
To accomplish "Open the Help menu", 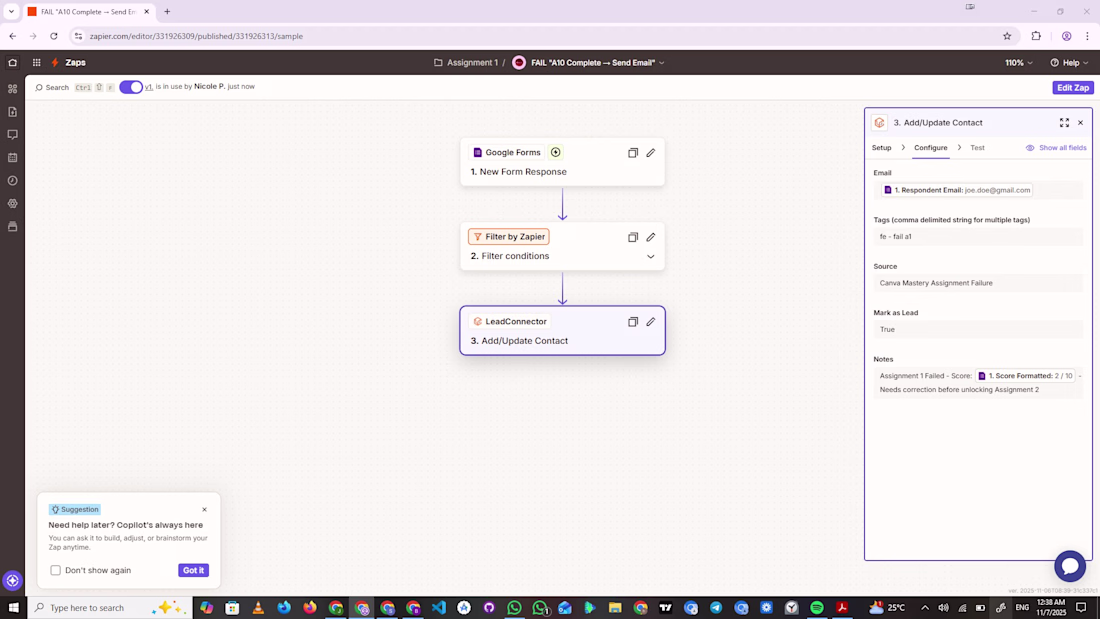I will coord(1069,62).
